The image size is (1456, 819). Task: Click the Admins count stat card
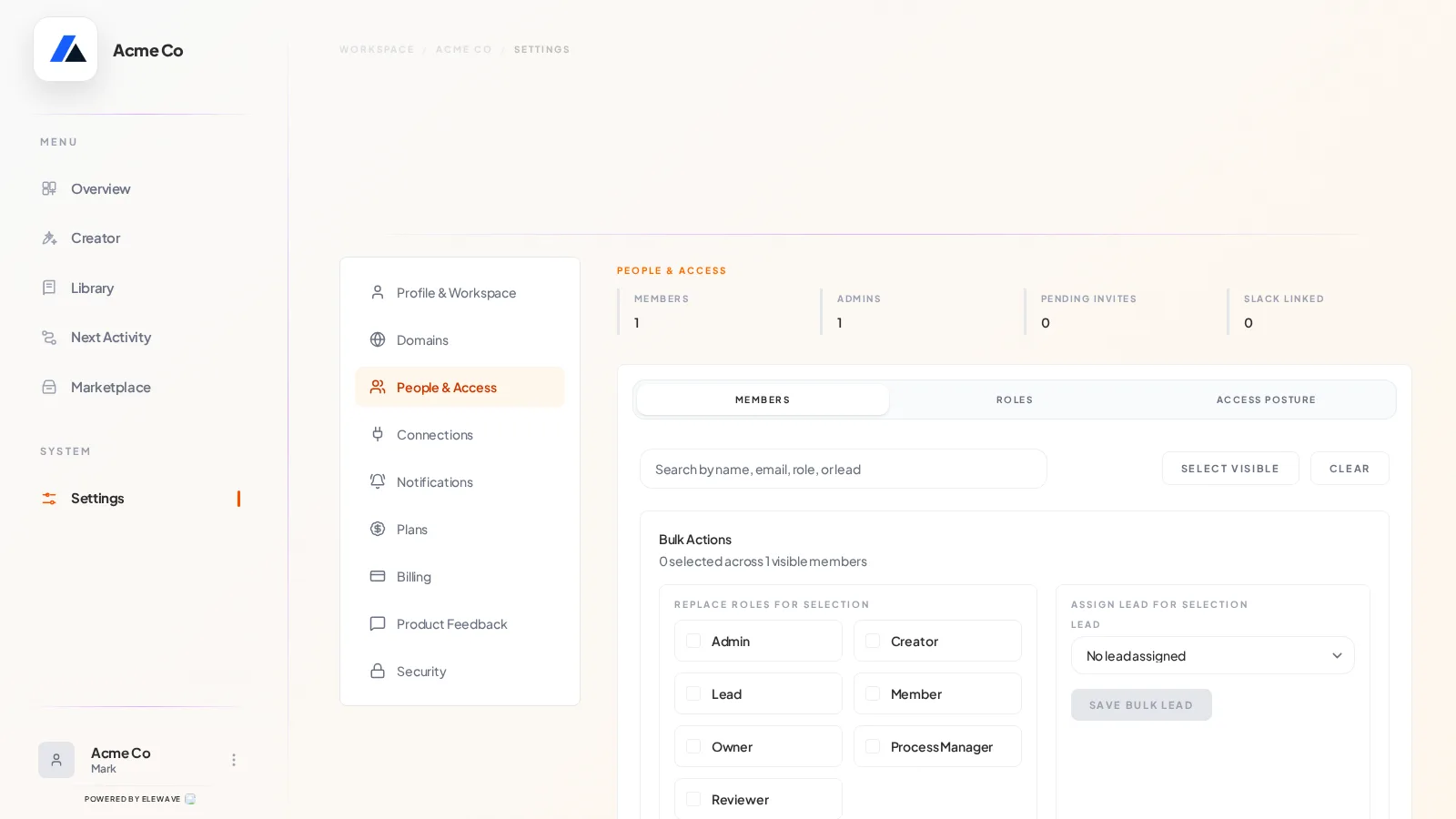tap(915, 311)
